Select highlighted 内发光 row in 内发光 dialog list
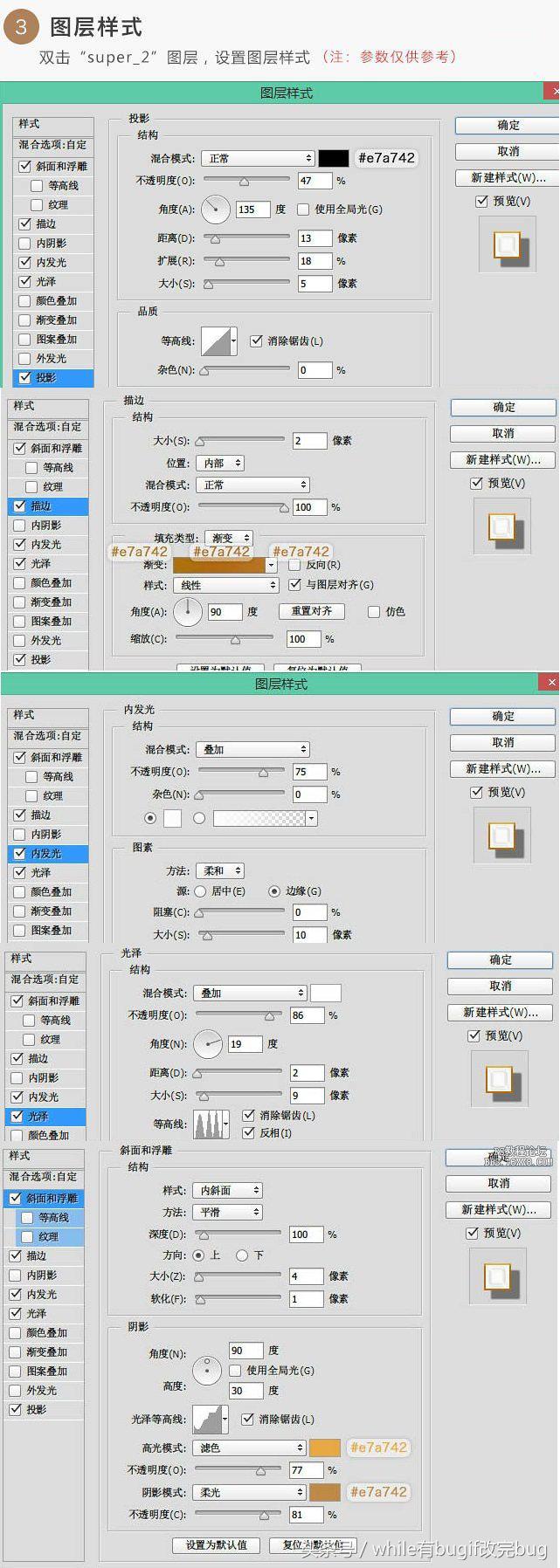Image resolution: width=560 pixels, height=1568 pixels. 48,853
